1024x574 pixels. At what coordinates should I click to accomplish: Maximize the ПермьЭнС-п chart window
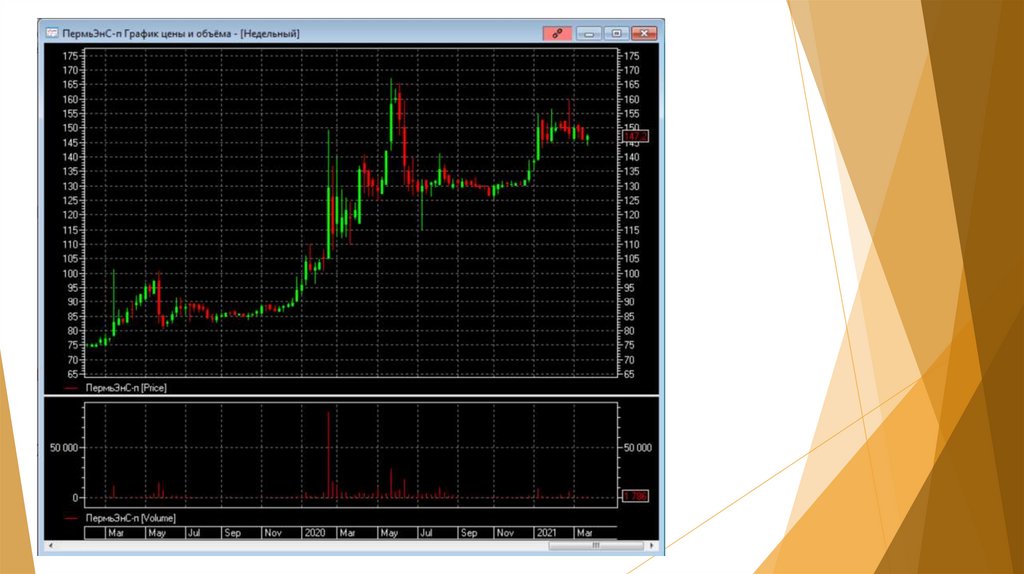coord(617,33)
